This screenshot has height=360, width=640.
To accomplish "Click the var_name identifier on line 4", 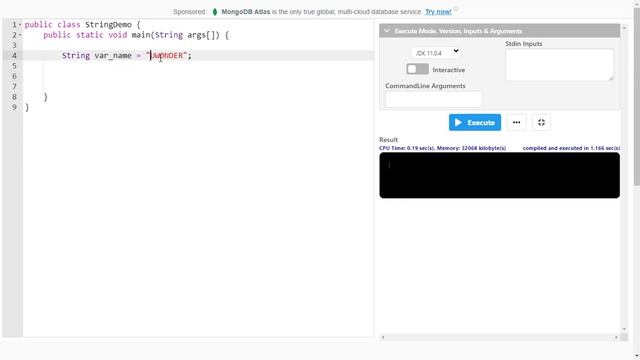I will tap(113, 56).
